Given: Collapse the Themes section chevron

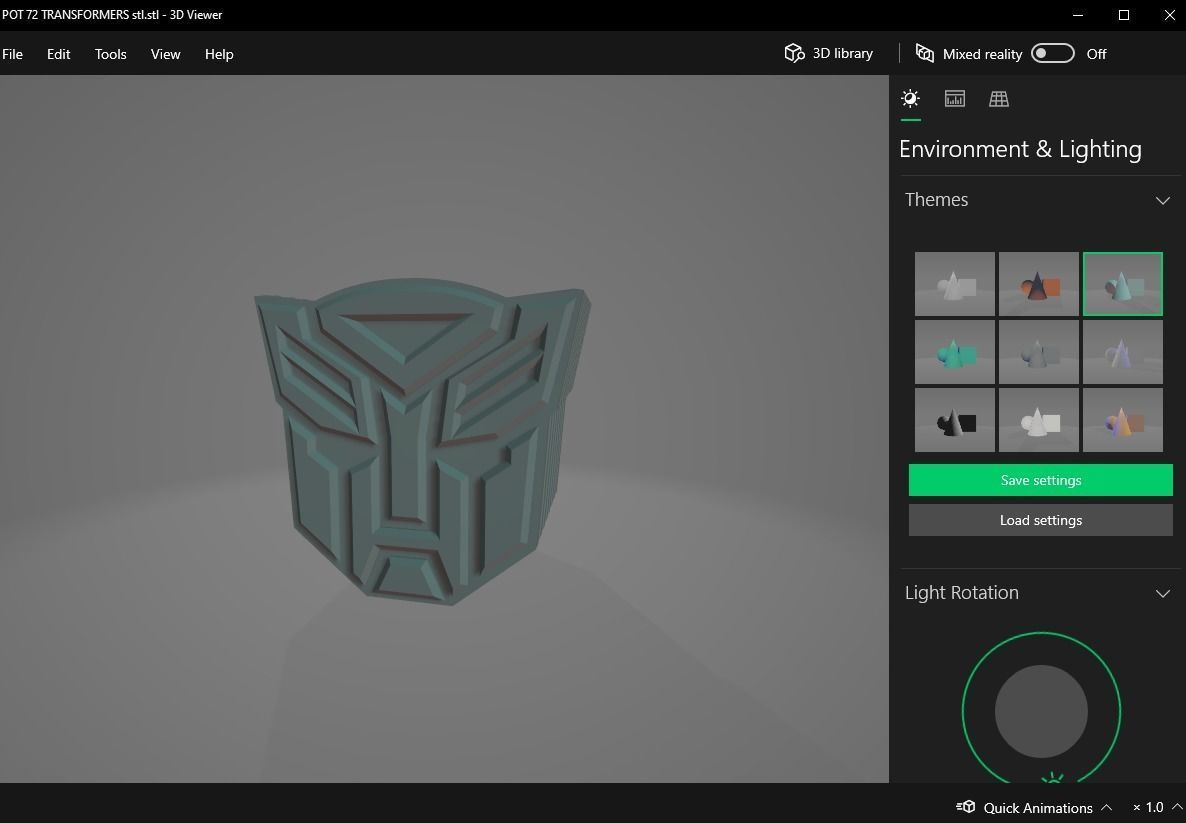Looking at the screenshot, I should (1163, 200).
